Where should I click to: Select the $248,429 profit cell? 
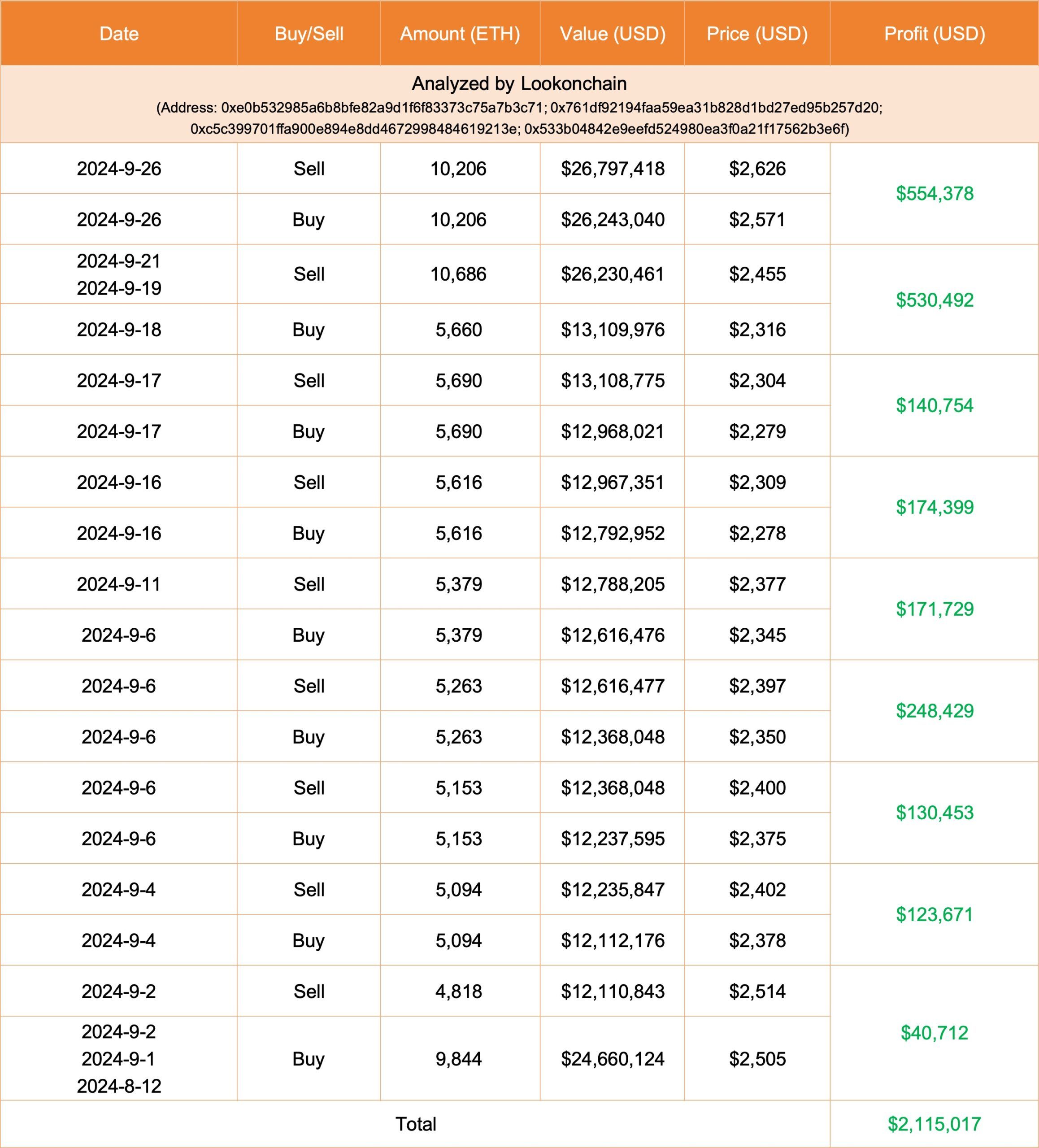pyautogui.click(x=934, y=711)
